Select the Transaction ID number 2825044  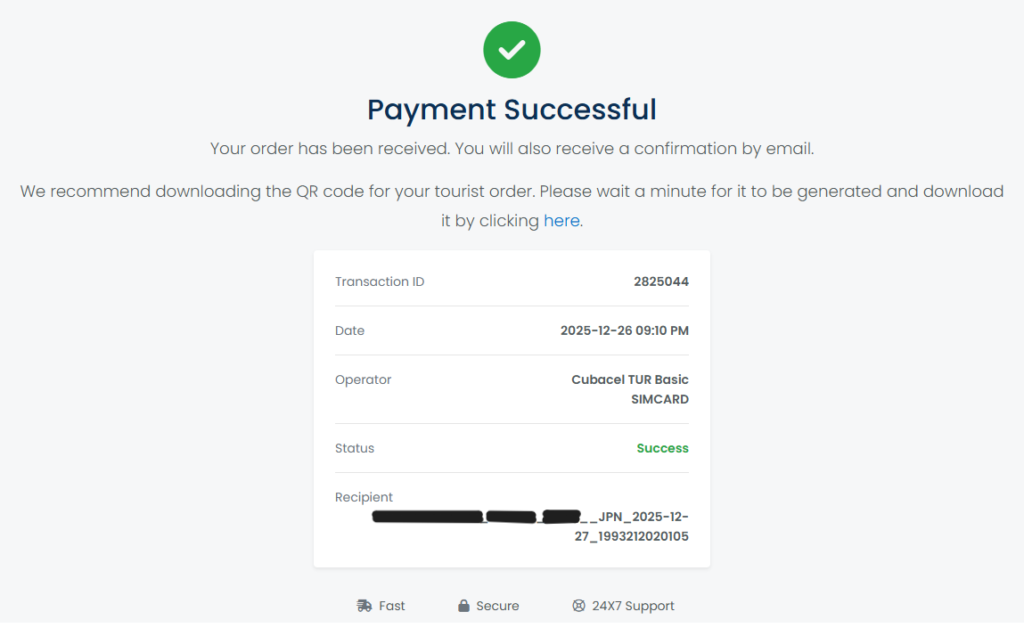tap(661, 282)
